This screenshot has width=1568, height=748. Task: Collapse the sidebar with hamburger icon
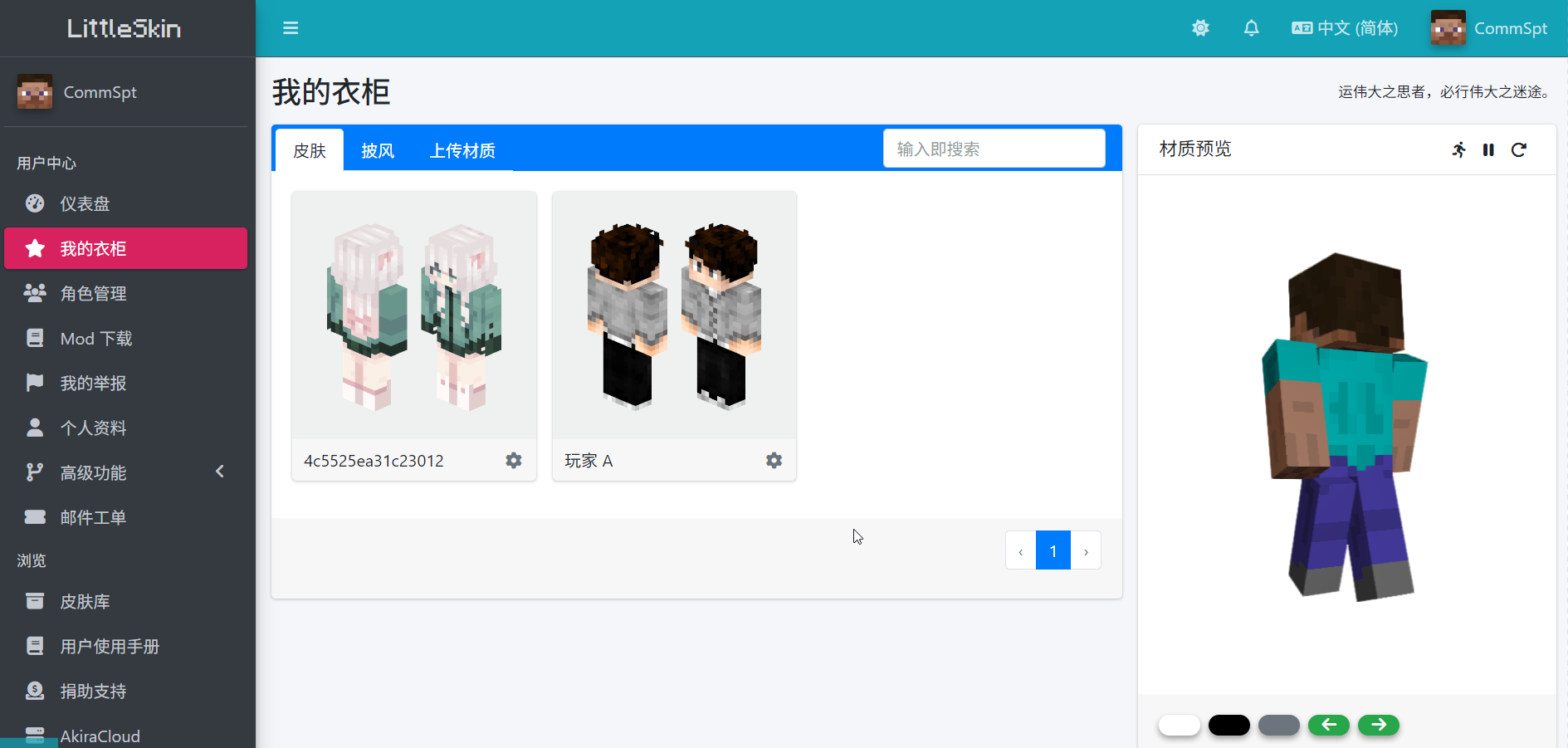[x=291, y=27]
